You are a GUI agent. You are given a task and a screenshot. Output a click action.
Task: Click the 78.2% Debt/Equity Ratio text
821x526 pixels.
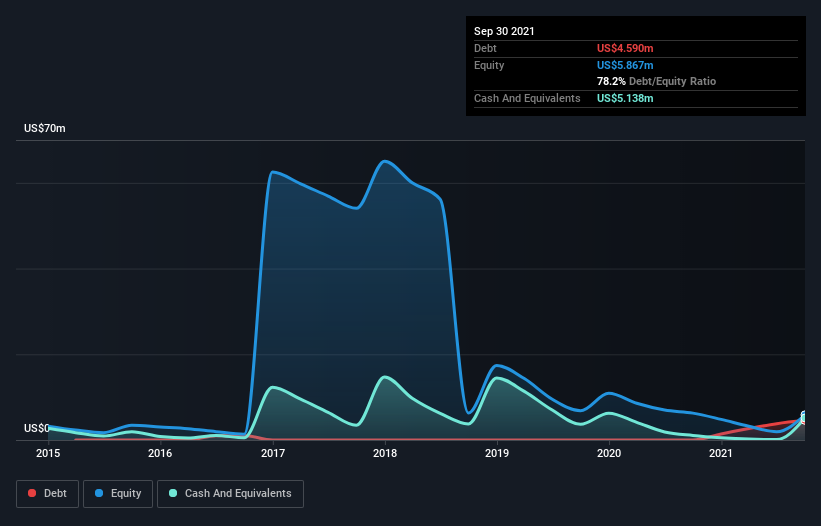pyautogui.click(x=657, y=81)
